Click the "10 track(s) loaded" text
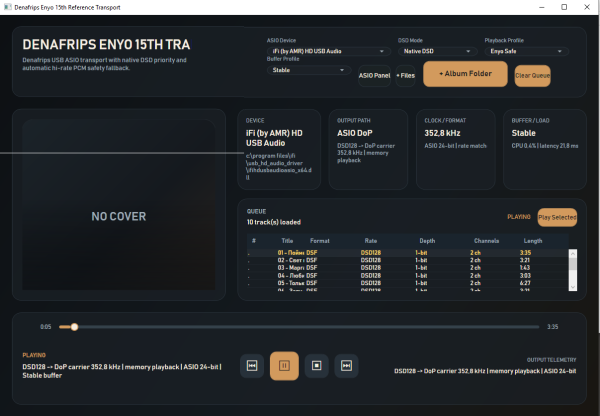Screen dimensions: 600x416 pyautogui.click(x=274, y=222)
